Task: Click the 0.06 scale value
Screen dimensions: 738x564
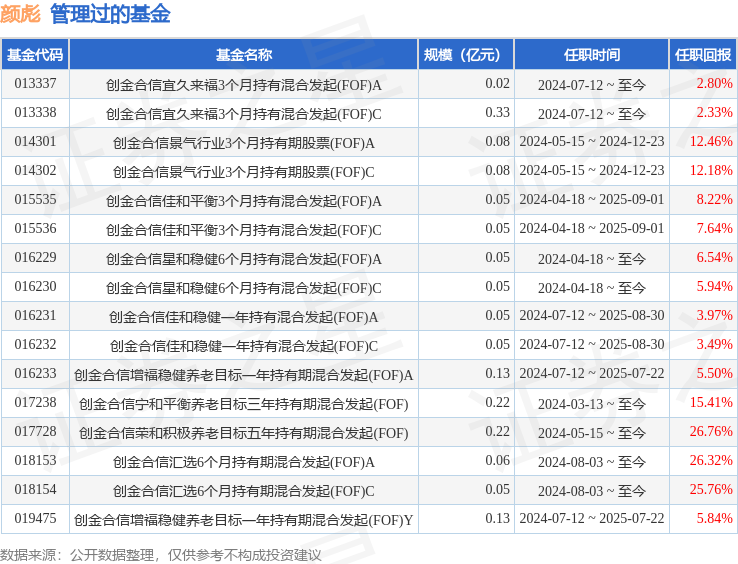Action: pos(497,460)
